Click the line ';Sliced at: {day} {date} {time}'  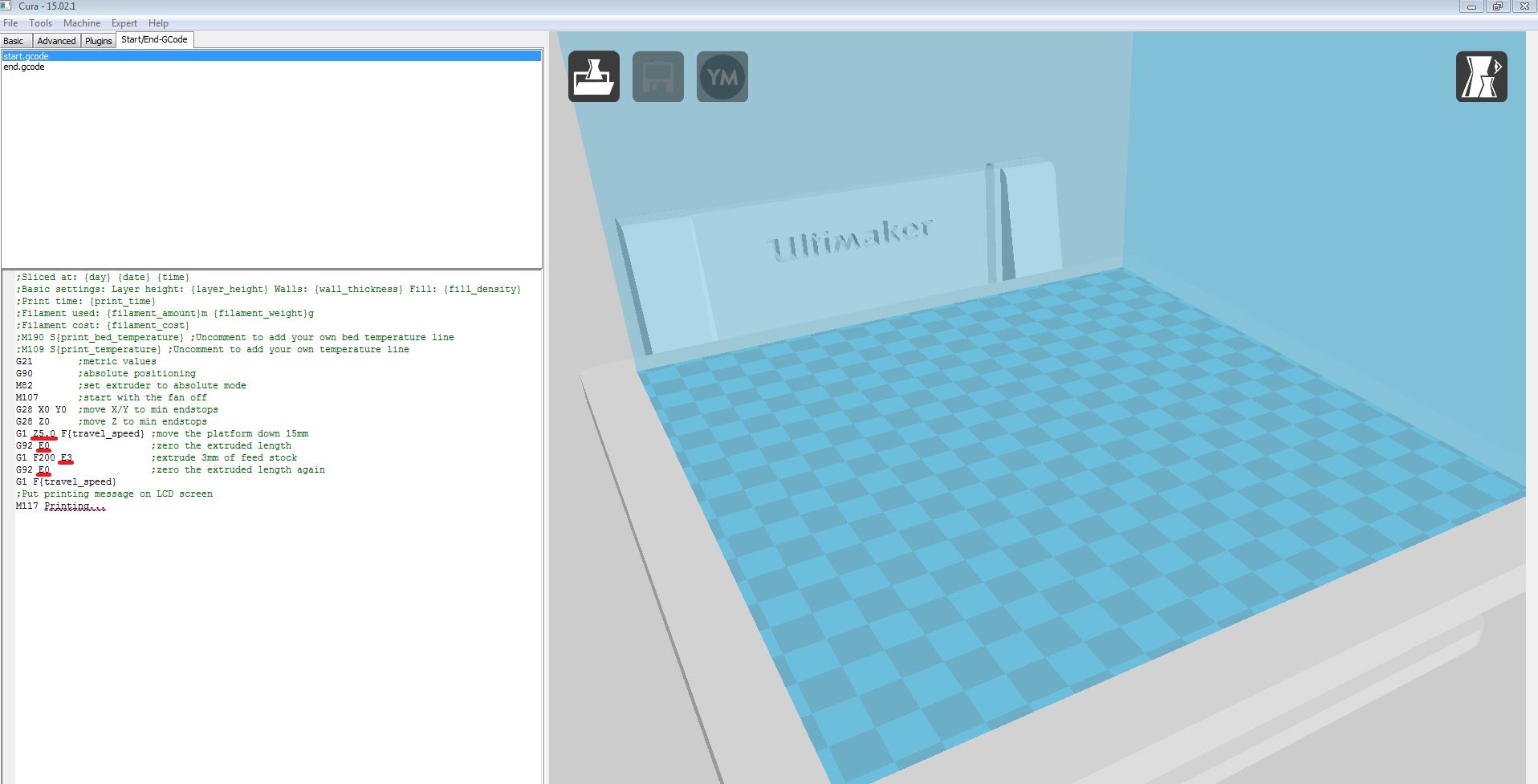pos(103,277)
